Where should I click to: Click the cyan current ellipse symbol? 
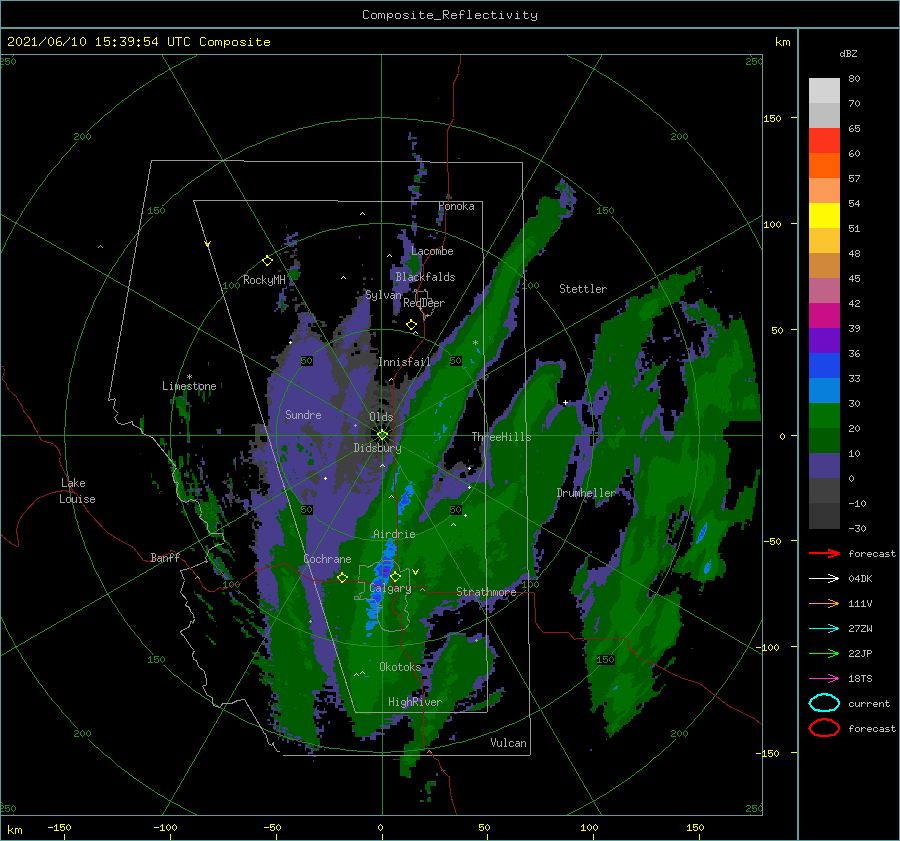point(824,703)
